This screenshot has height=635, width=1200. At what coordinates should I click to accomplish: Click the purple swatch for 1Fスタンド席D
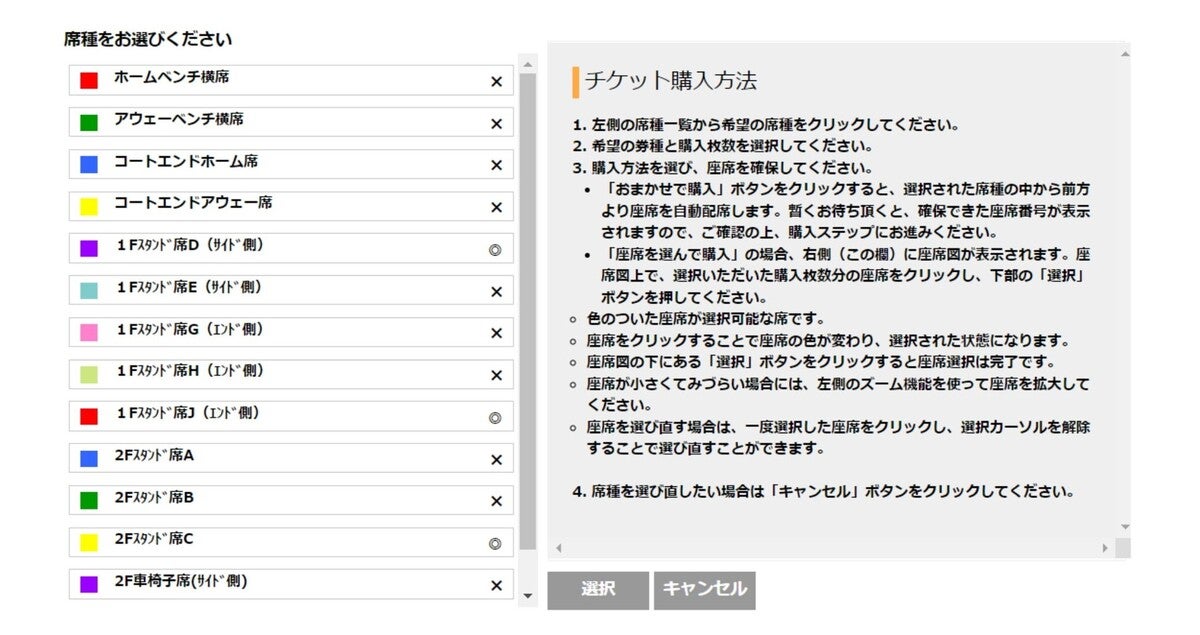[89, 249]
